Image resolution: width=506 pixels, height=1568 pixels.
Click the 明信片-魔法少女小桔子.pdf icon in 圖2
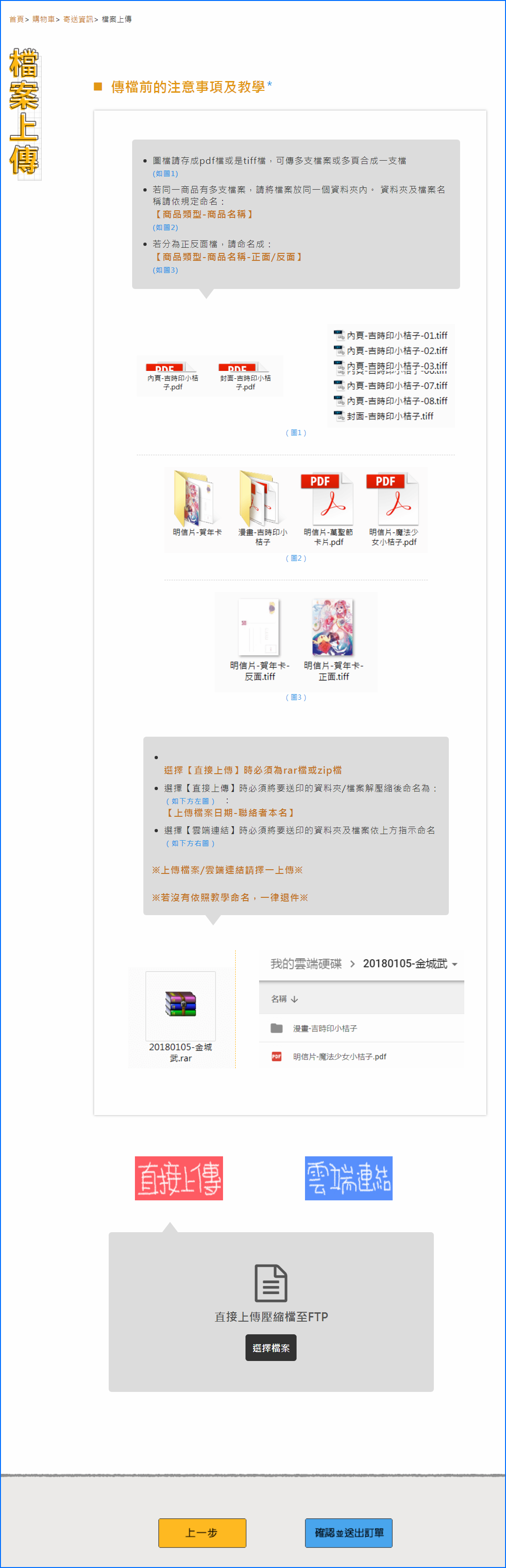[394, 499]
